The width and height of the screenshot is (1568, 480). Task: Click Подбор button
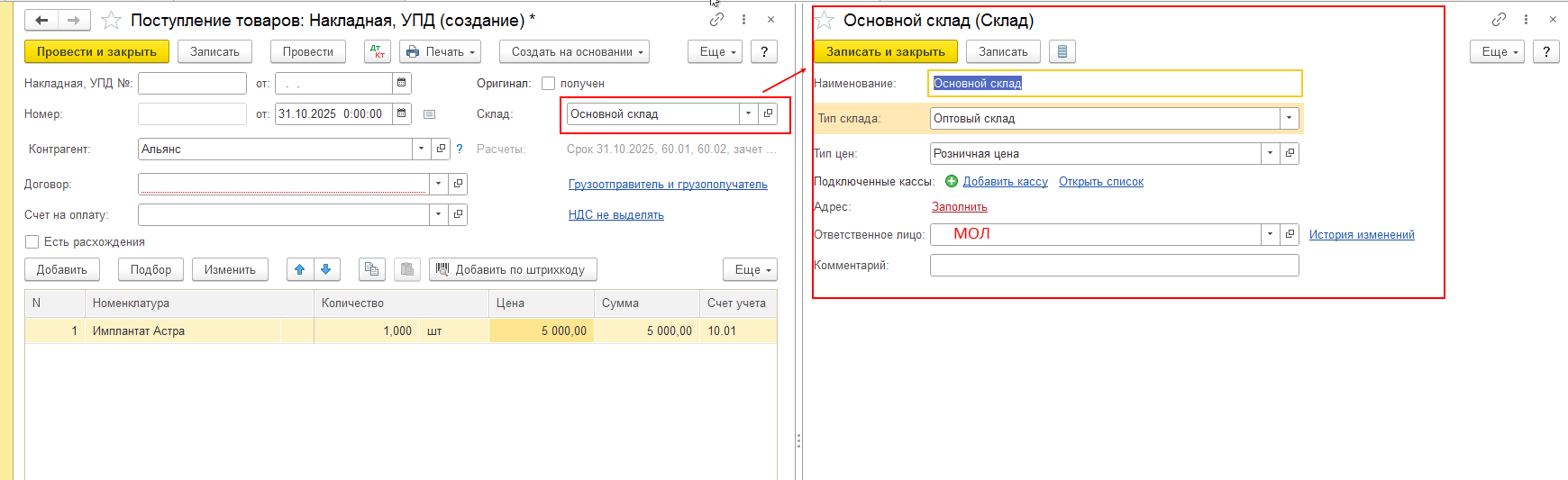150,269
